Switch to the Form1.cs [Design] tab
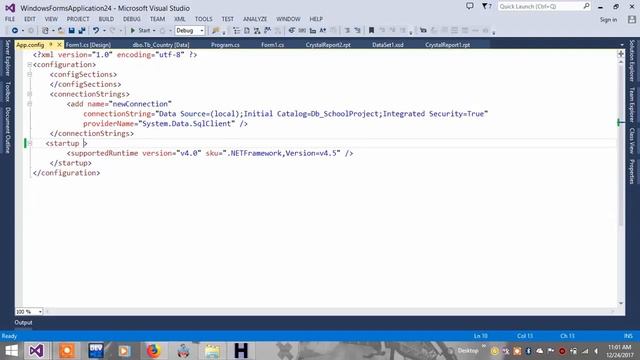This screenshot has width=640, height=360. [88, 45]
